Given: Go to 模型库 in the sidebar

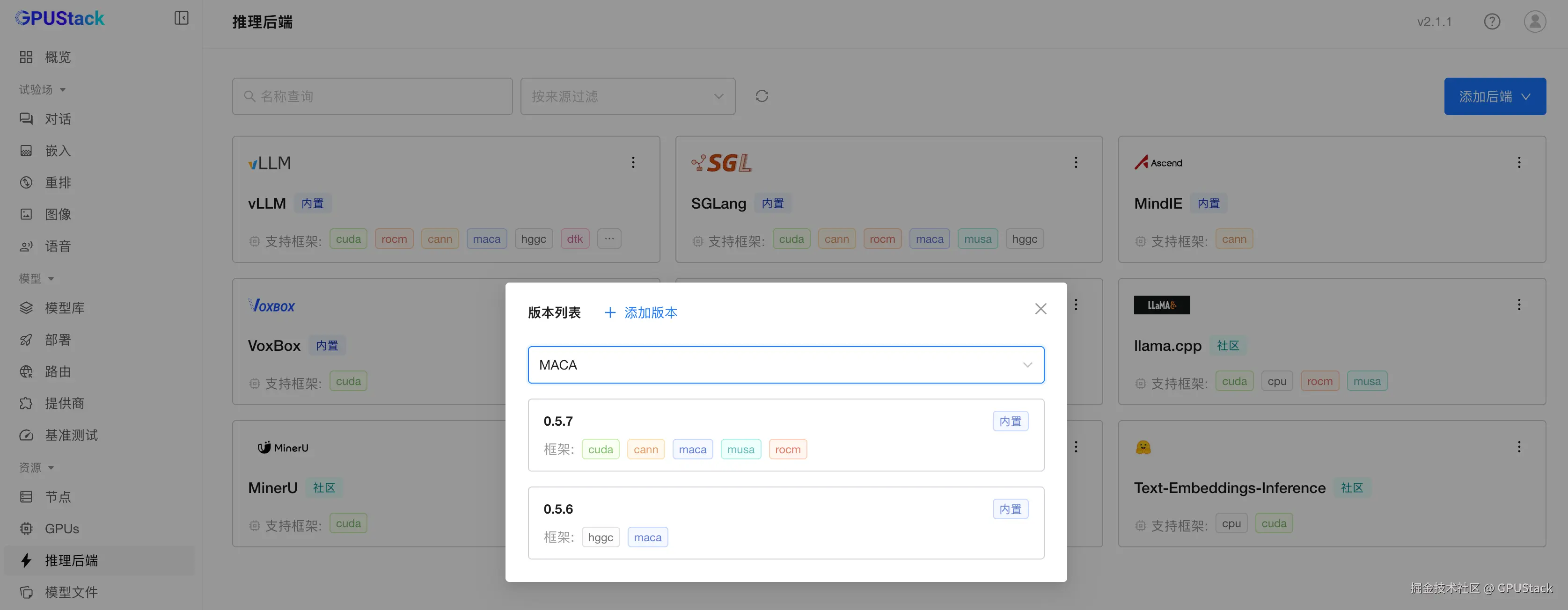Looking at the screenshot, I should click(x=65, y=308).
